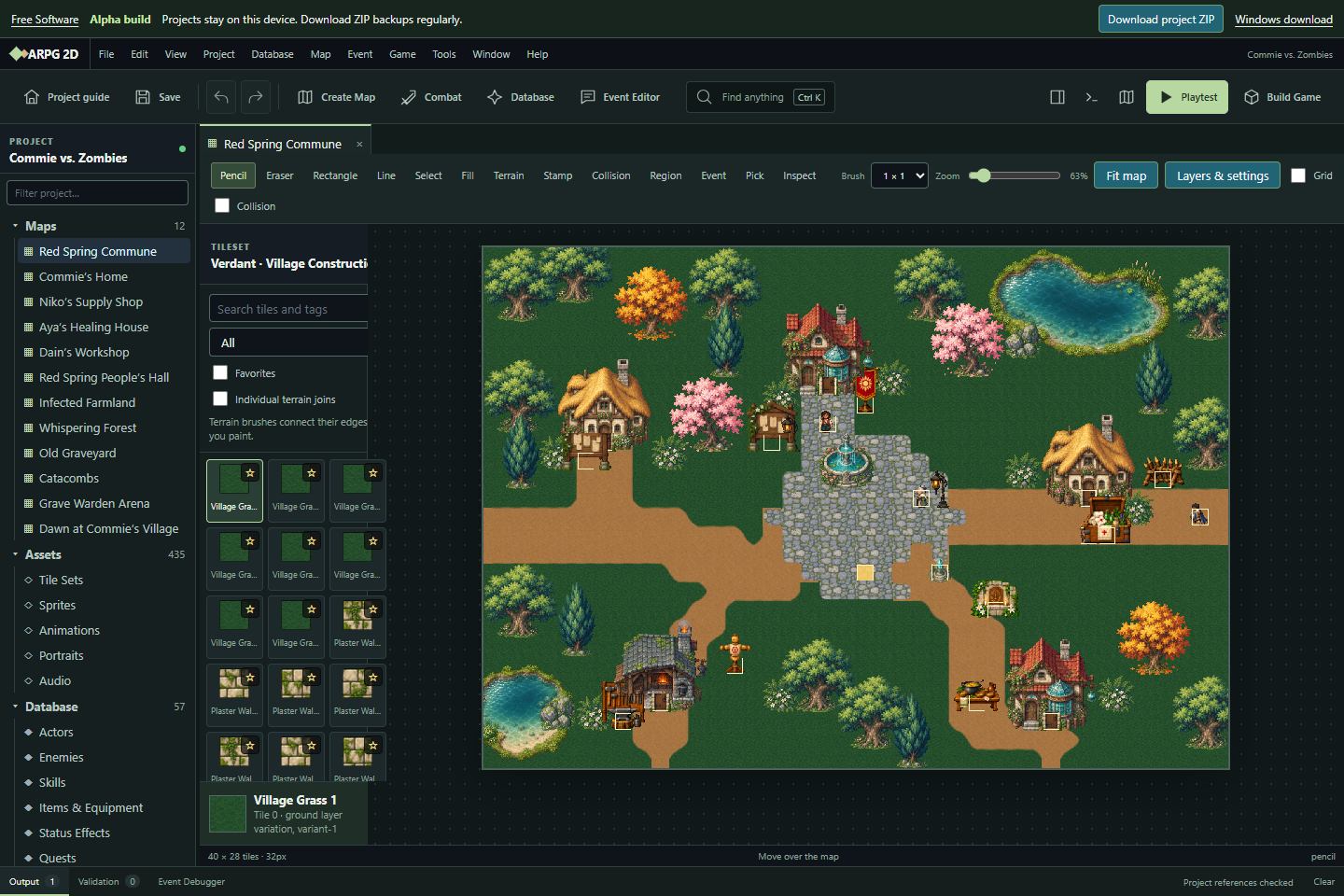
Task: Click the green project status dot
Action: 182,149
